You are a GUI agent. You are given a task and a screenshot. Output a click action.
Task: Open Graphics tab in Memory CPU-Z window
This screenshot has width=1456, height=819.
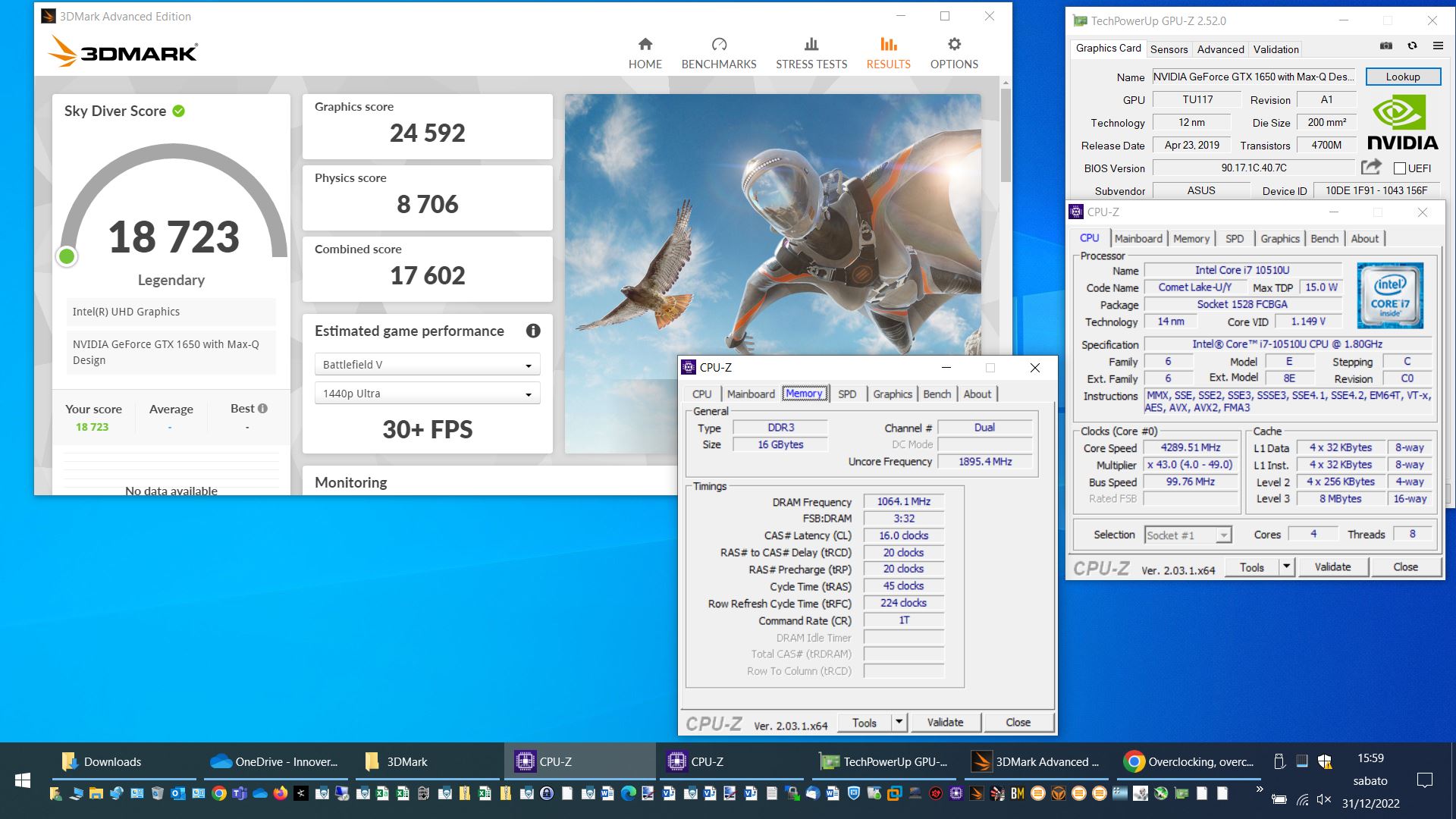[892, 394]
